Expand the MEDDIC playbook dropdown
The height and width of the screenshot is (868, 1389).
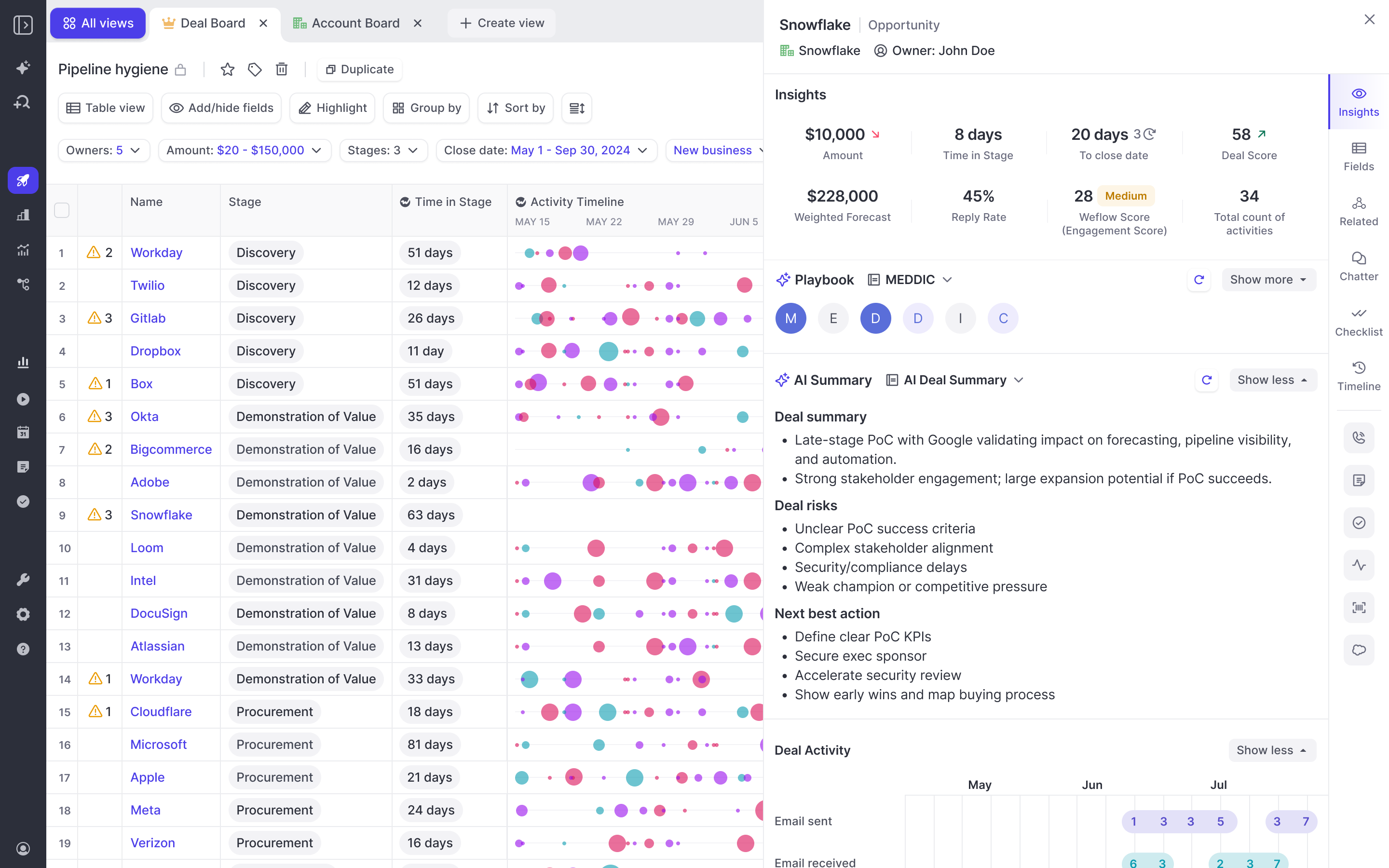click(910, 280)
